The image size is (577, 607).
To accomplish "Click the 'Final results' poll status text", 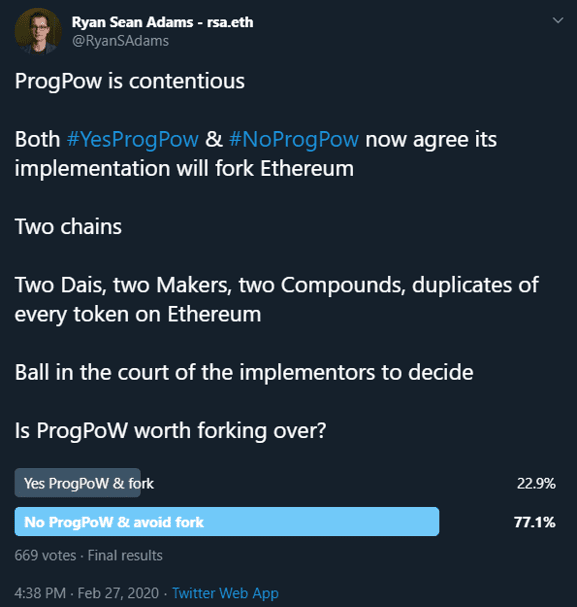I will point(125,556).
